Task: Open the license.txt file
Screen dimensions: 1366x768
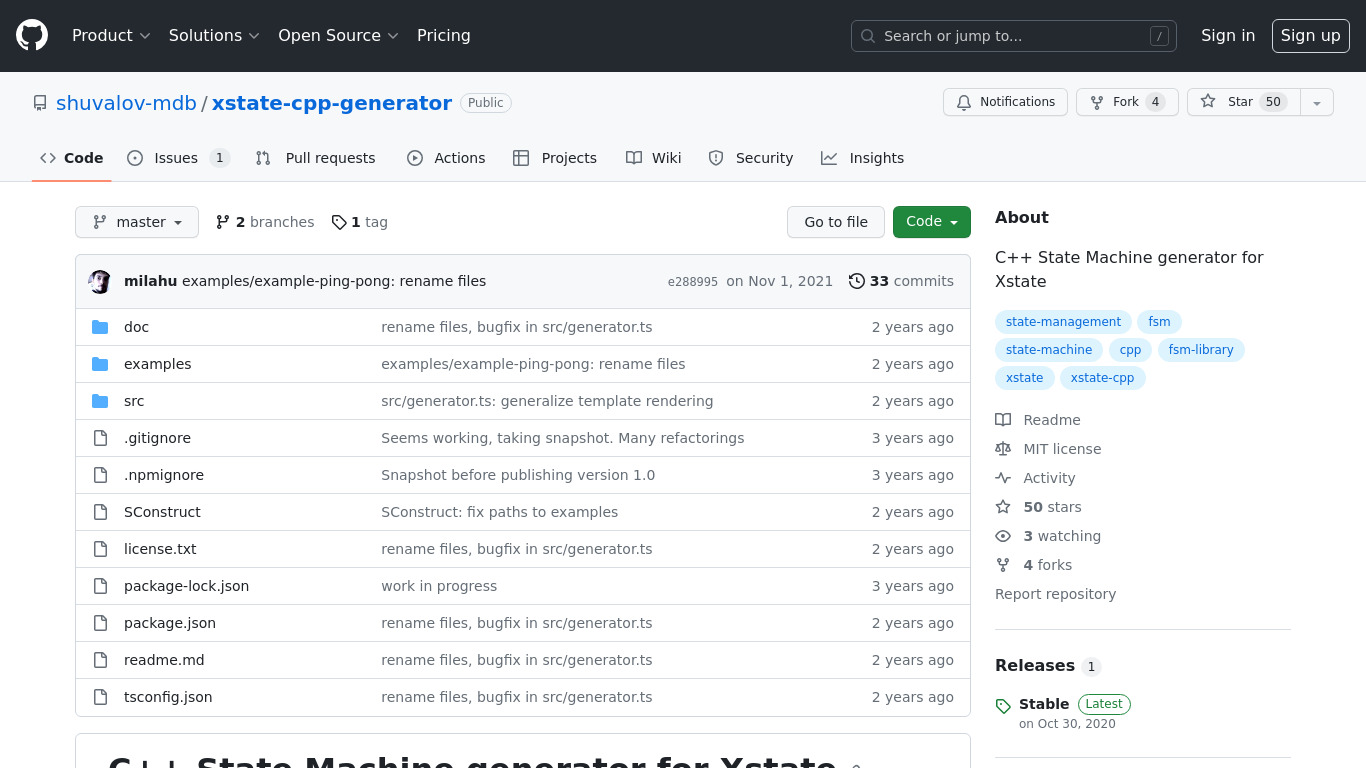Action: click(160, 549)
